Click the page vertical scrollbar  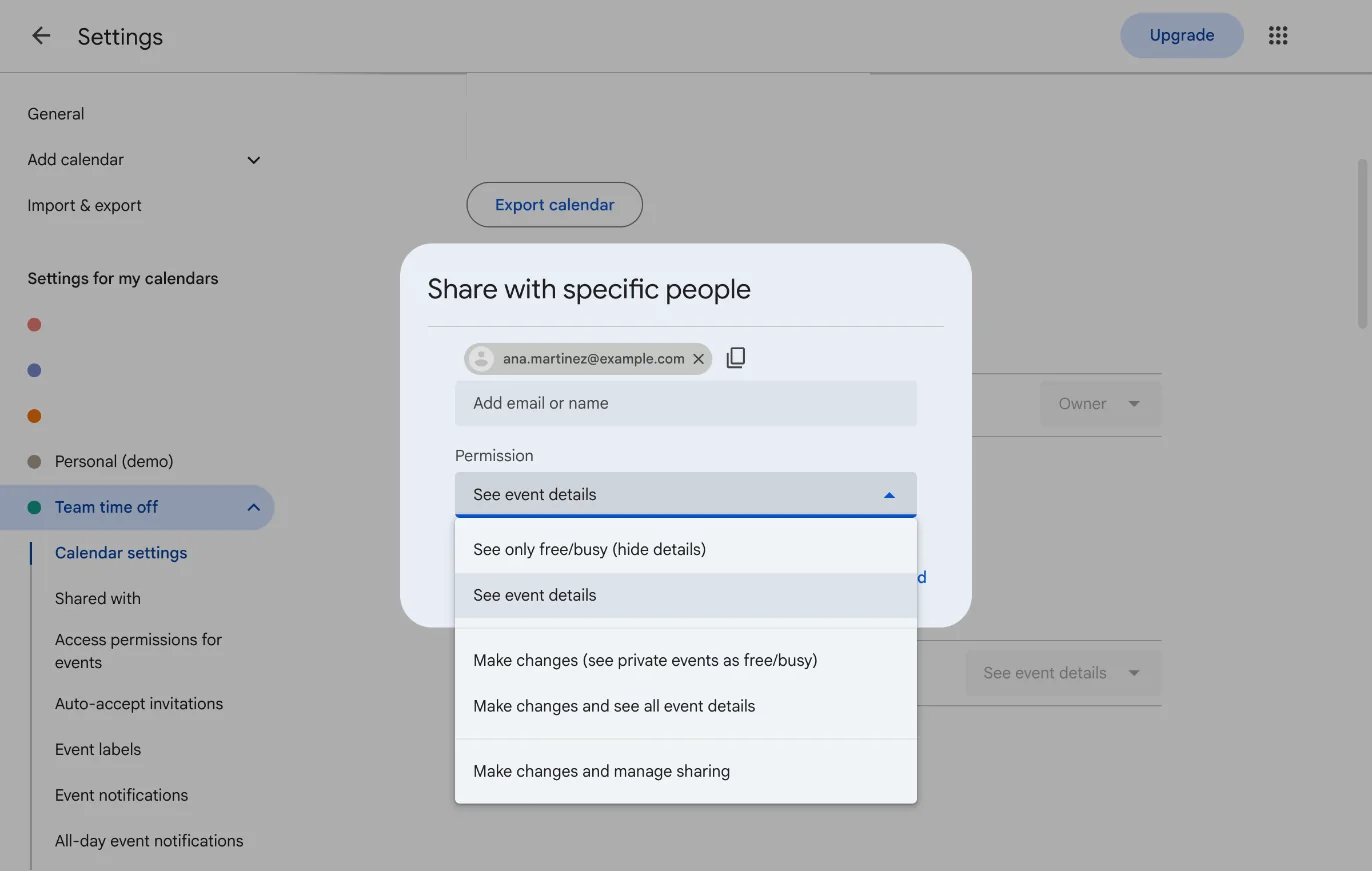[1362, 244]
